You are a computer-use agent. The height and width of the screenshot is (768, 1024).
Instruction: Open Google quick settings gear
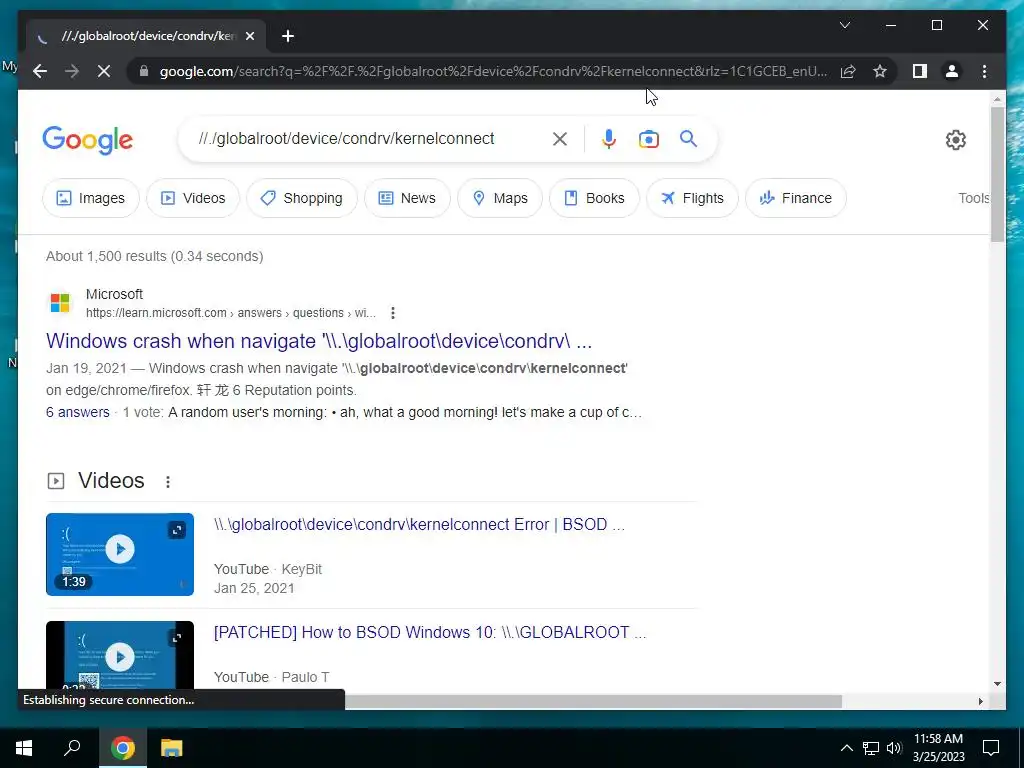coord(955,140)
